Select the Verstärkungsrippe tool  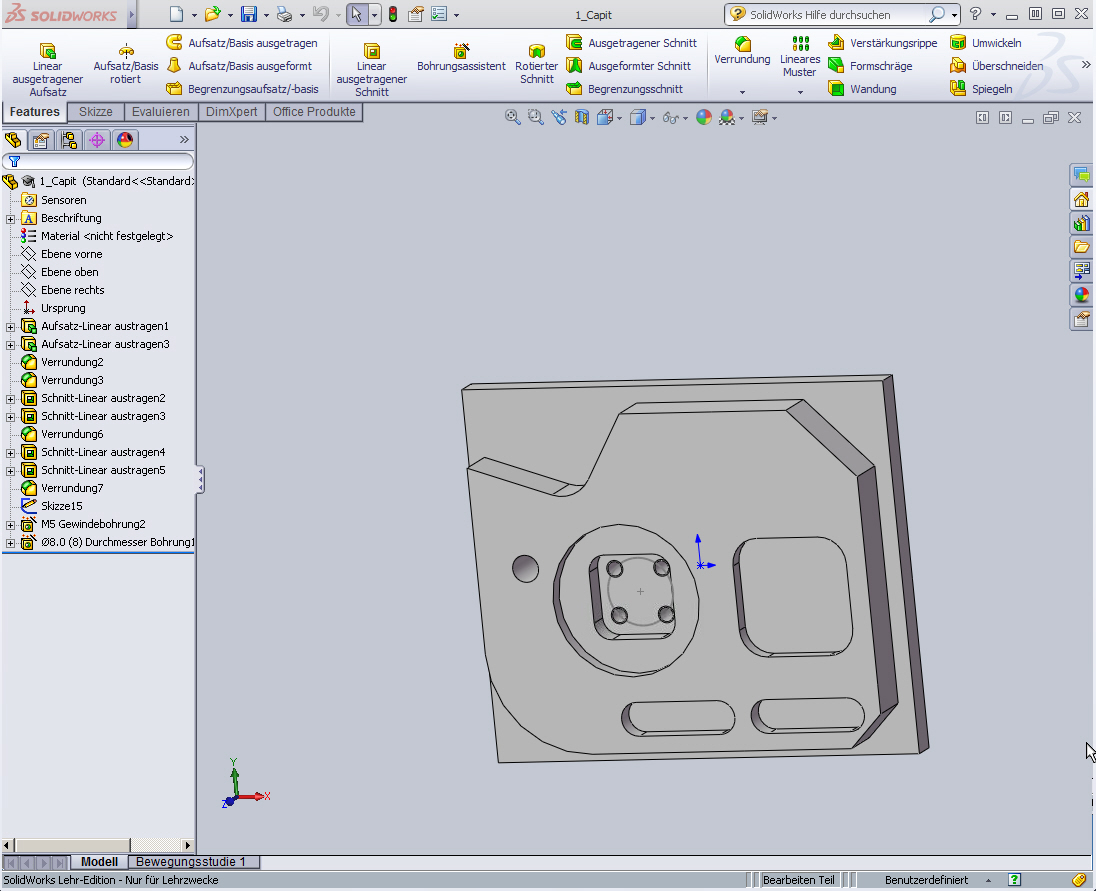882,43
